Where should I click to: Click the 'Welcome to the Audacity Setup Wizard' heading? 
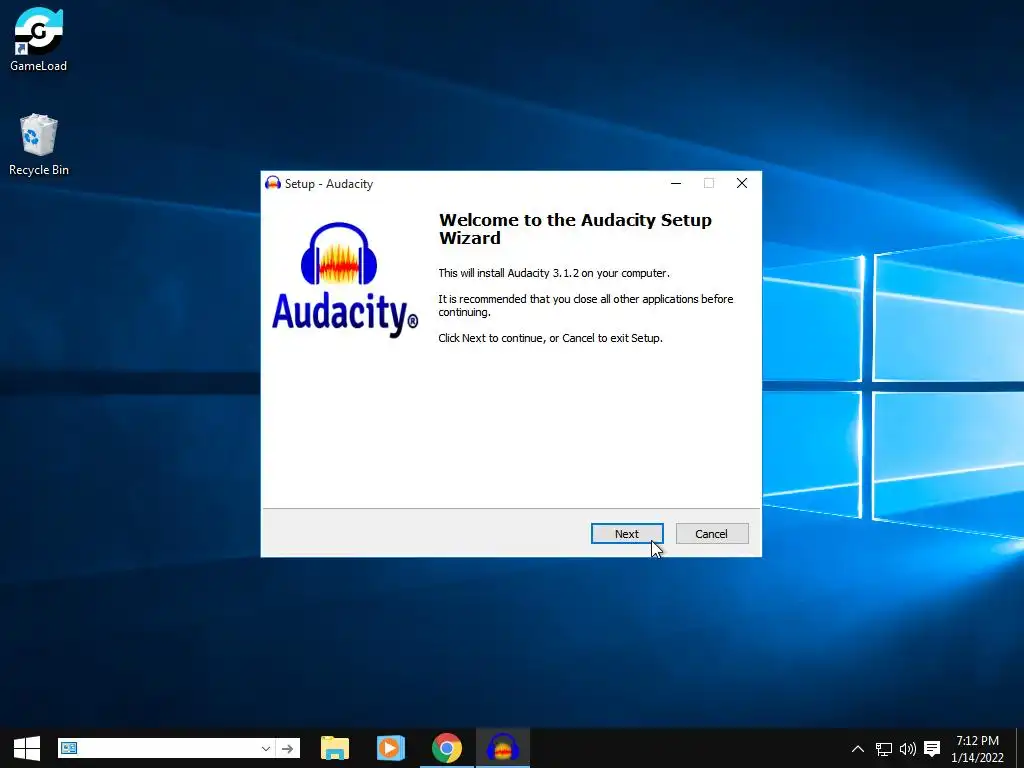pos(575,229)
